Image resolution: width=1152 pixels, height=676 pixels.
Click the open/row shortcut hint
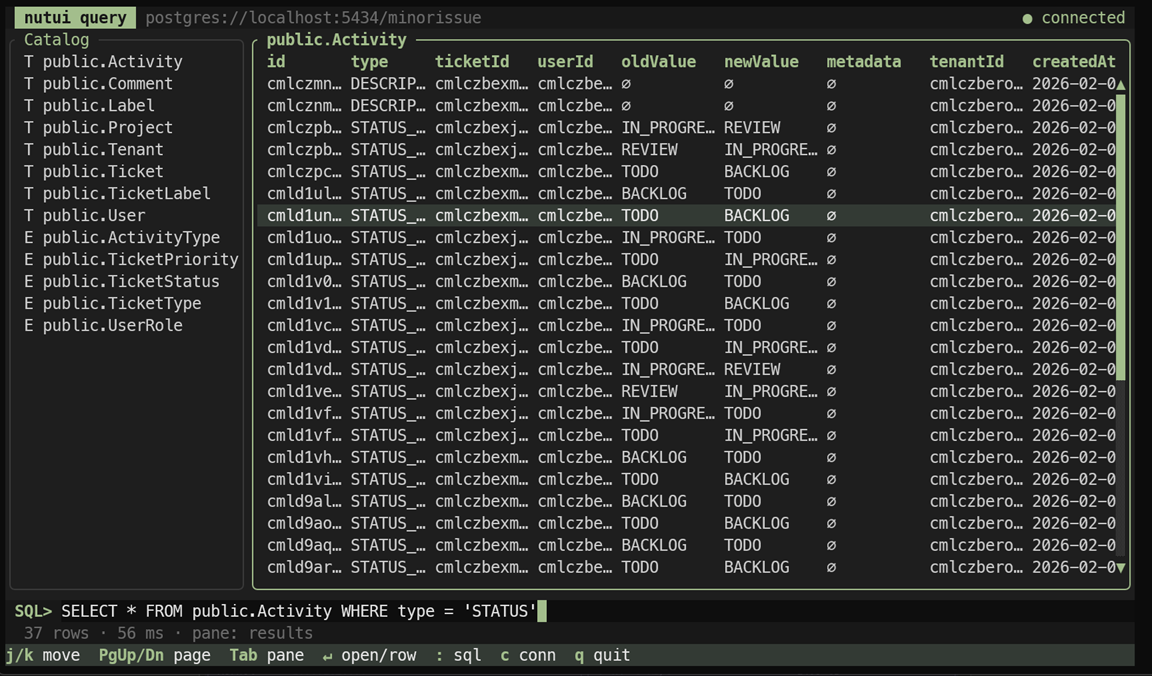[370, 655]
